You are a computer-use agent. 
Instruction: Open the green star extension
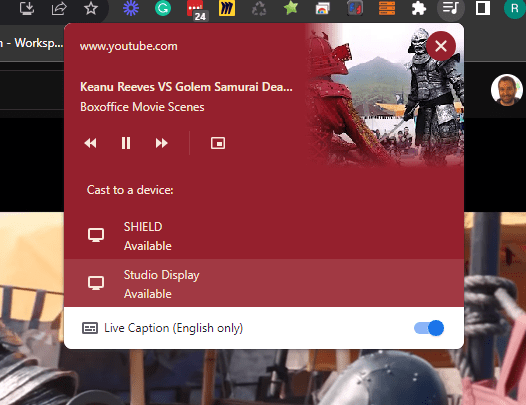click(291, 8)
